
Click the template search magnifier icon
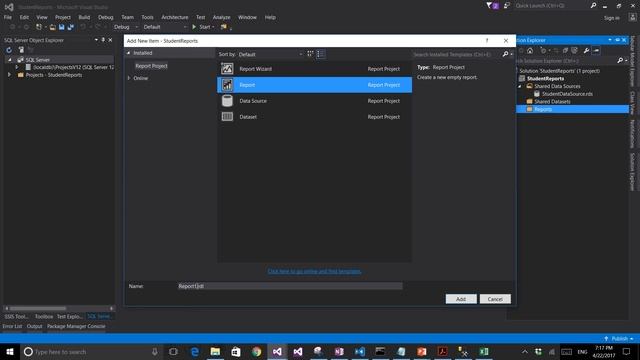[505, 54]
